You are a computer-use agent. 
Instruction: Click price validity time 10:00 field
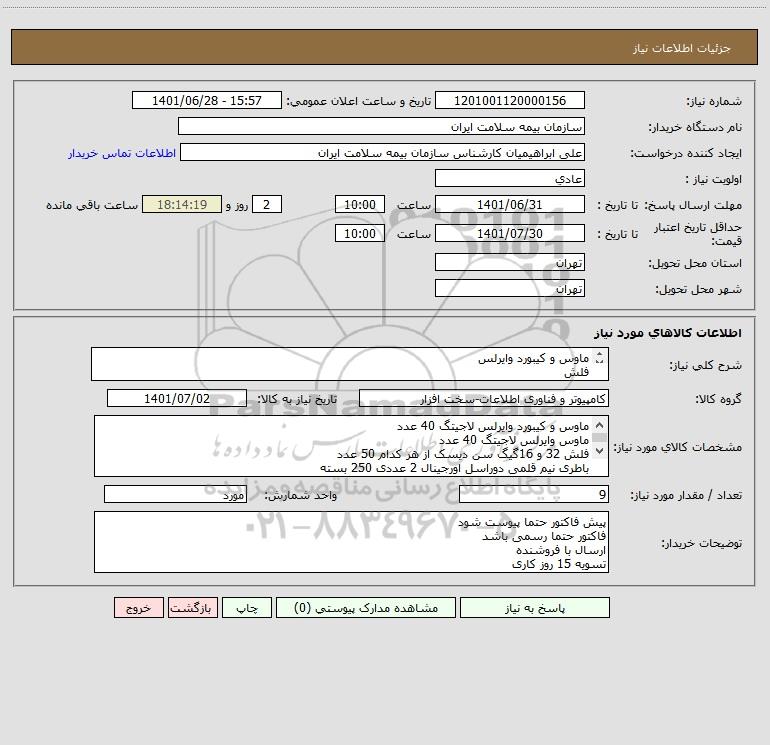pos(359,233)
